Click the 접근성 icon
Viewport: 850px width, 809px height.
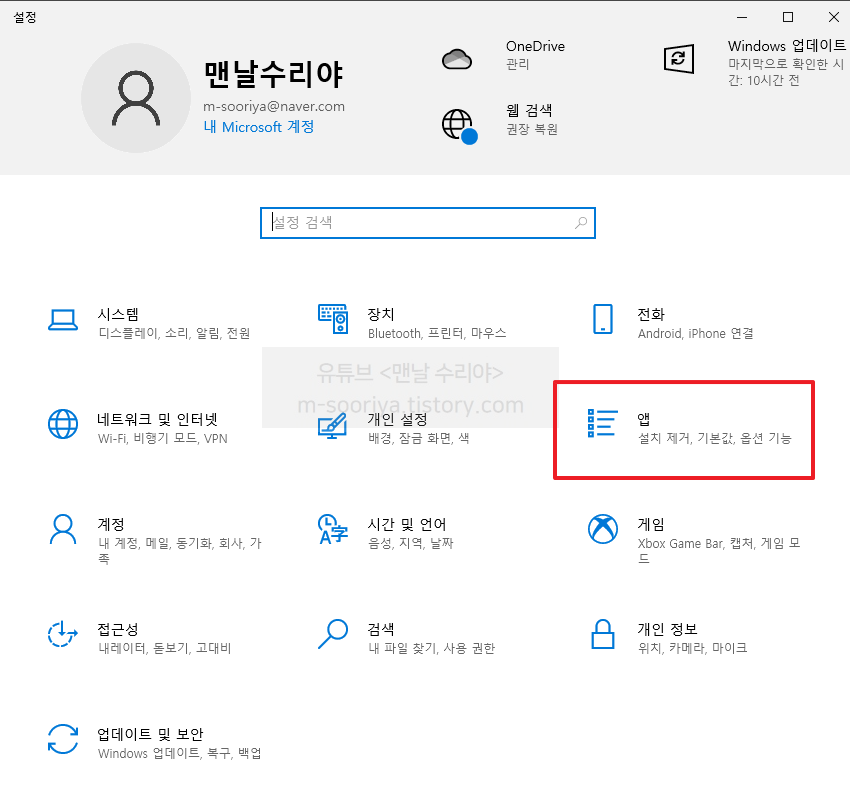[63, 634]
